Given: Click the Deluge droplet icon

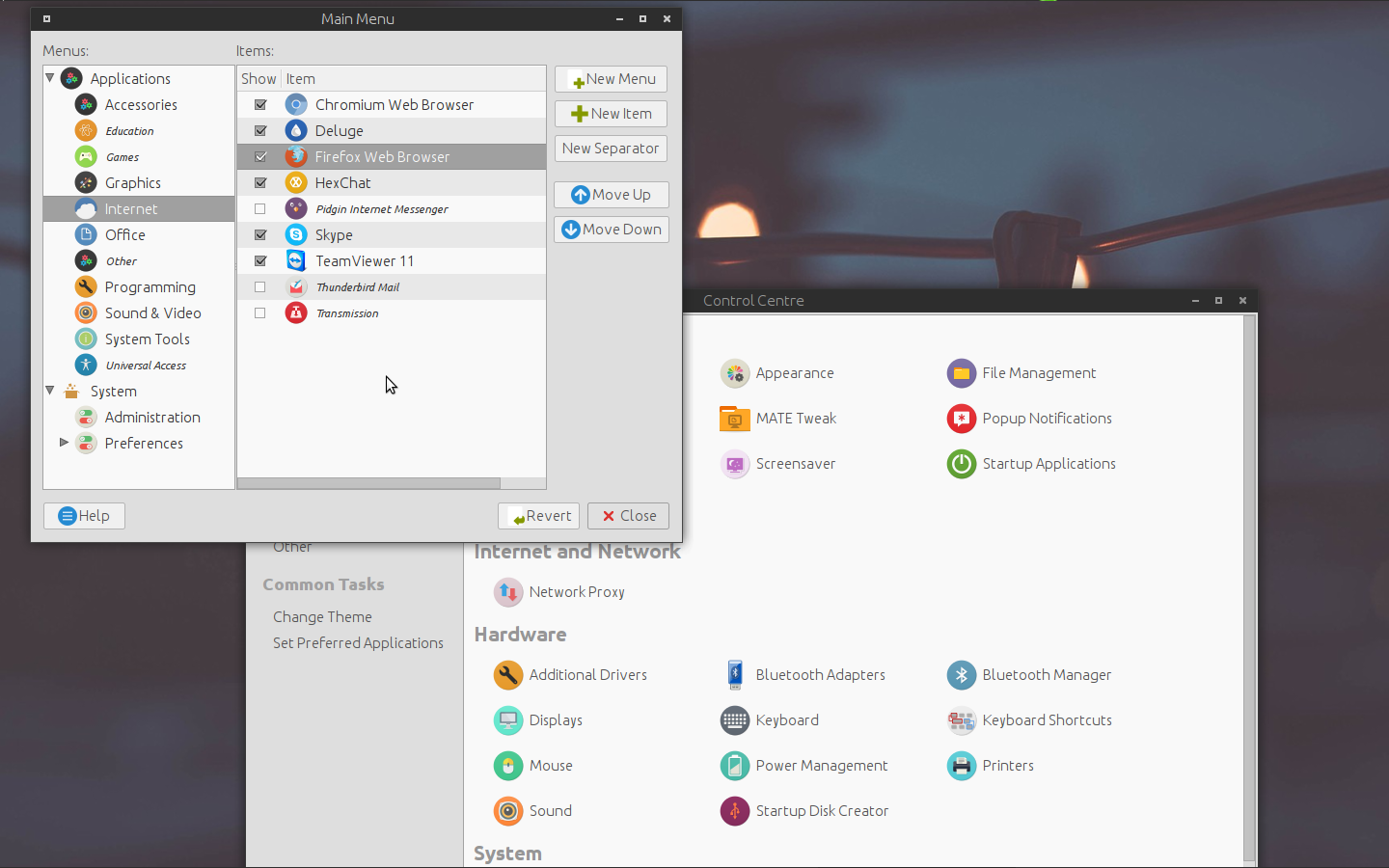Looking at the screenshot, I should click(x=296, y=130).
